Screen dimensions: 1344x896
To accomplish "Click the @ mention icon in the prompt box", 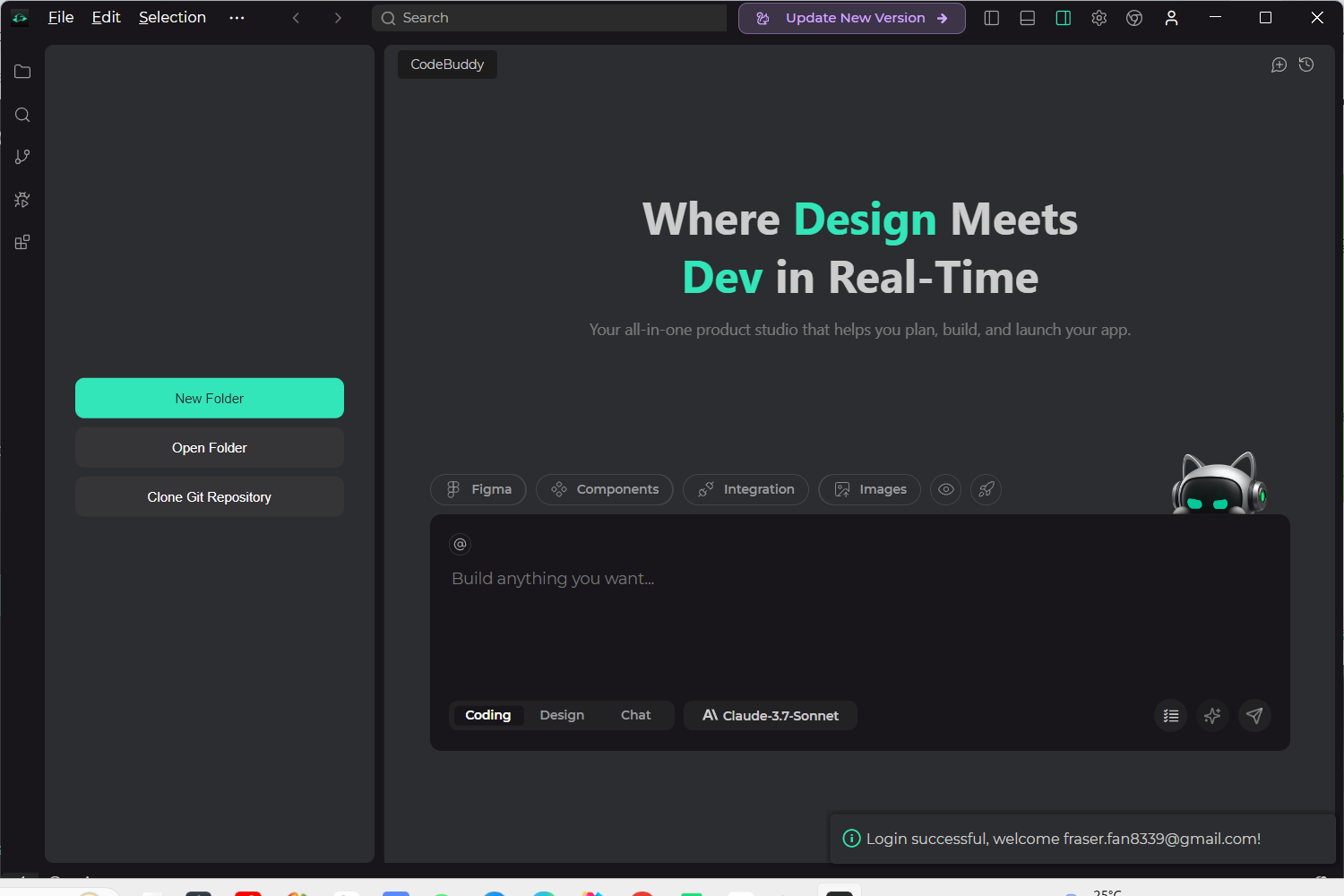I will tap(460, 544).
